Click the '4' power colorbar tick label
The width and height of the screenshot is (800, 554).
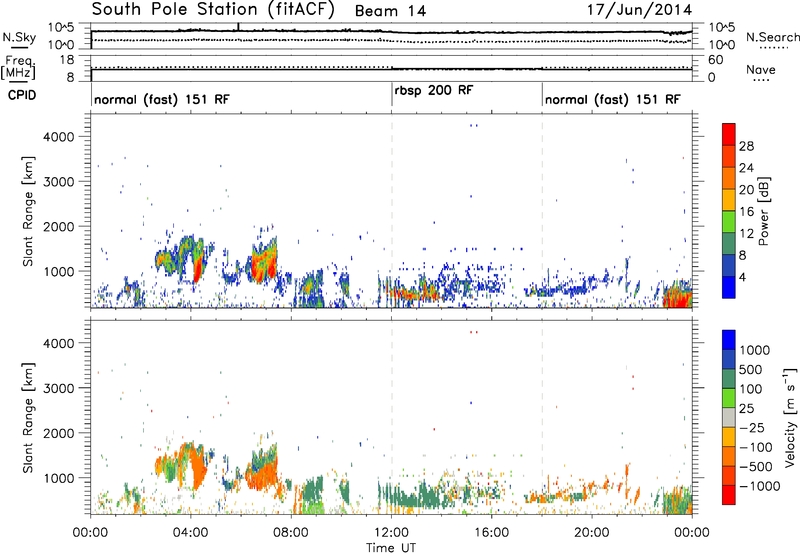coord(743,278)
